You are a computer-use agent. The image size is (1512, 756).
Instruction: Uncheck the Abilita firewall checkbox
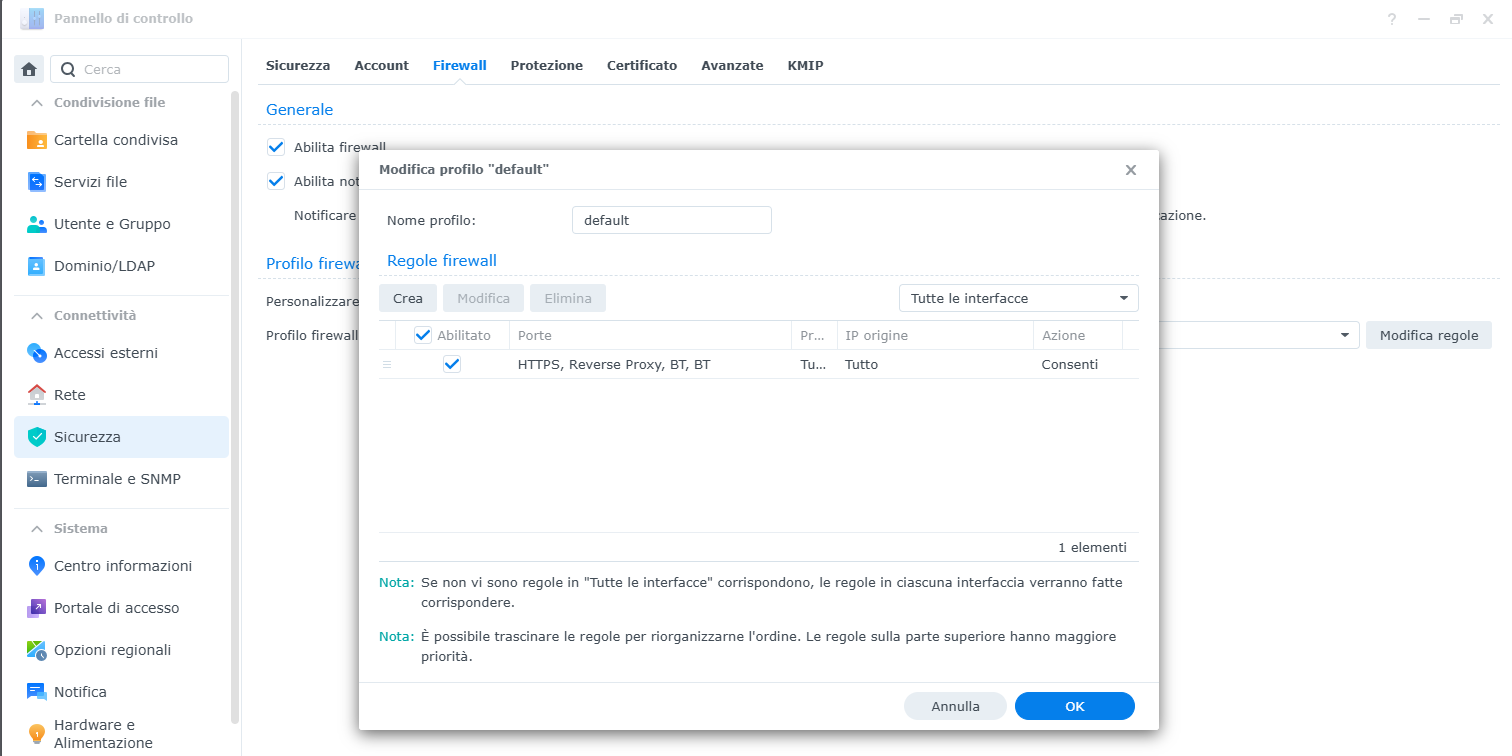(277, 147)
